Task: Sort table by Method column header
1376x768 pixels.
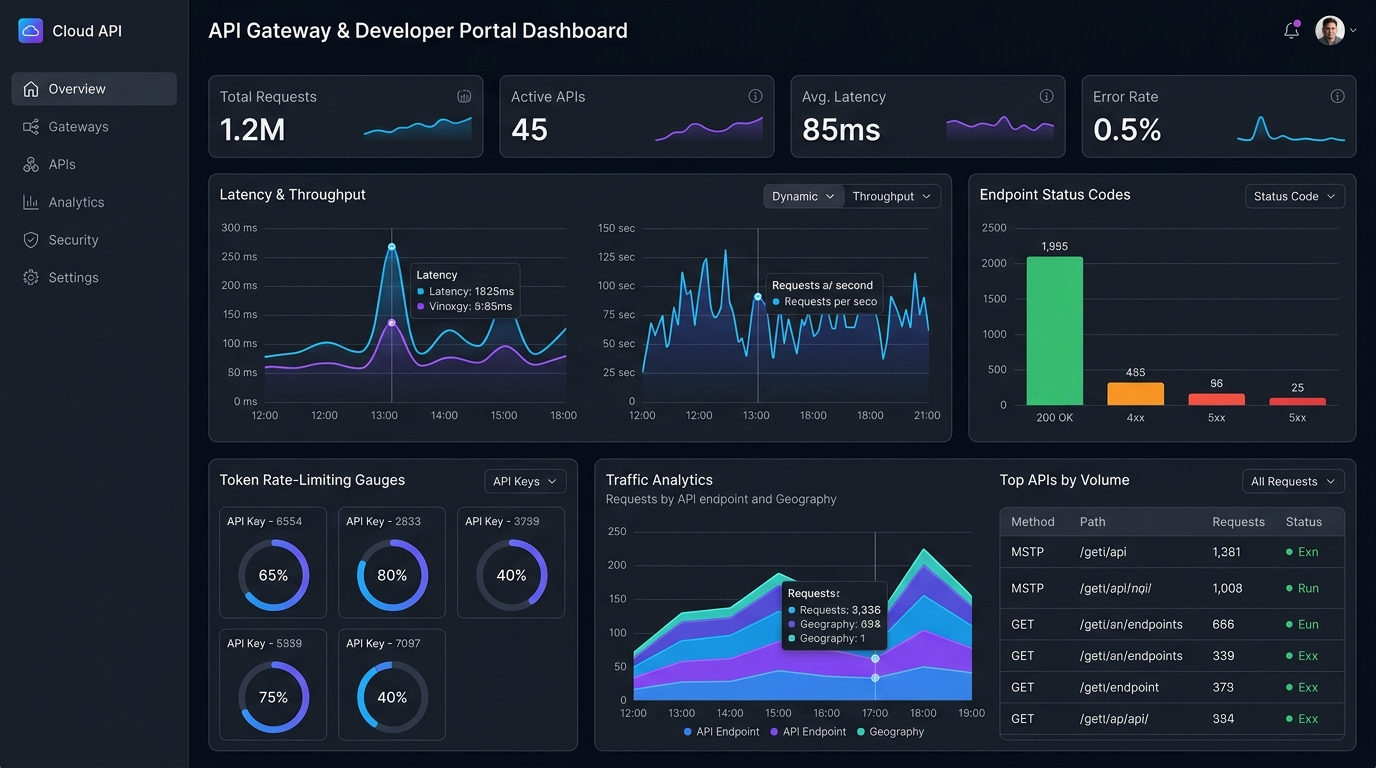Action: (1033, 522)
